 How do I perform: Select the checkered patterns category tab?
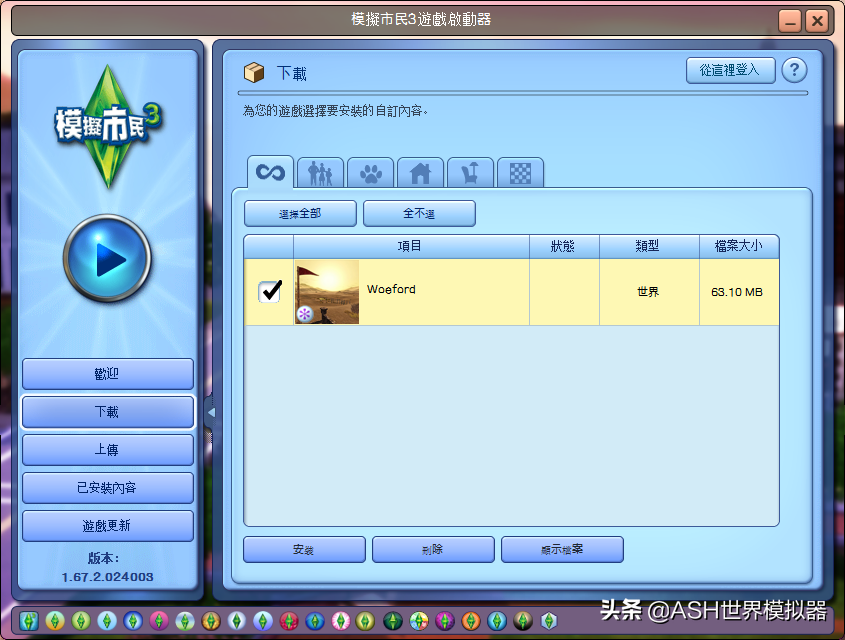tap(520, 172)
